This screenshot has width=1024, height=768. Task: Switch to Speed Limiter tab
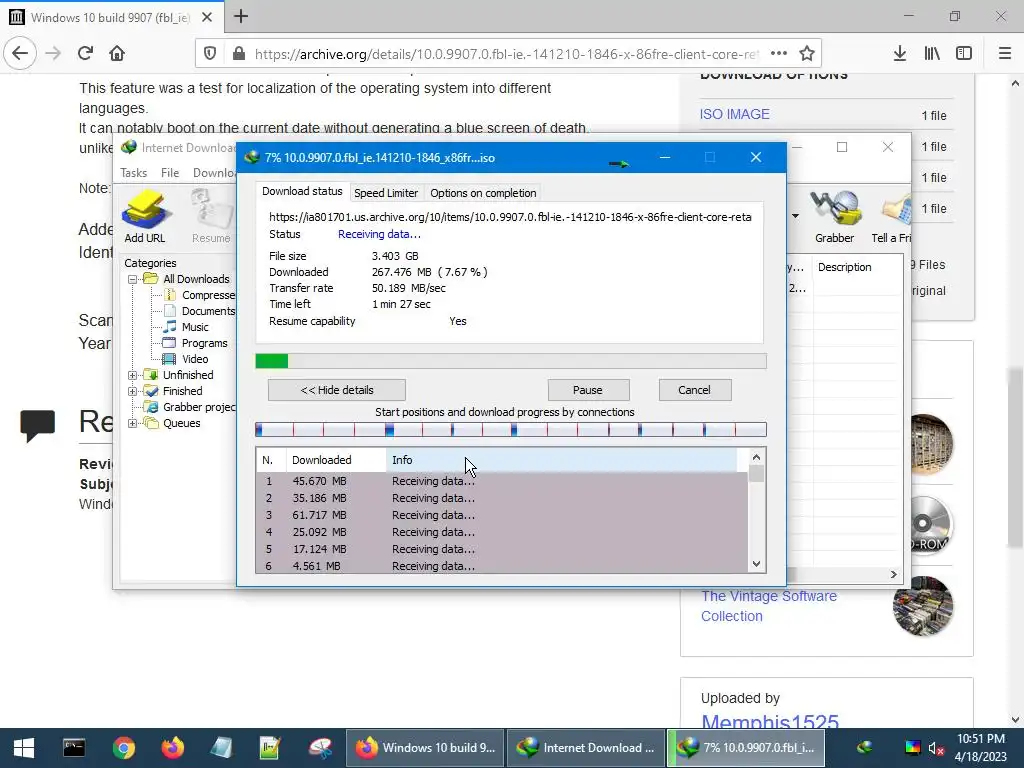(x=386, y=193)
